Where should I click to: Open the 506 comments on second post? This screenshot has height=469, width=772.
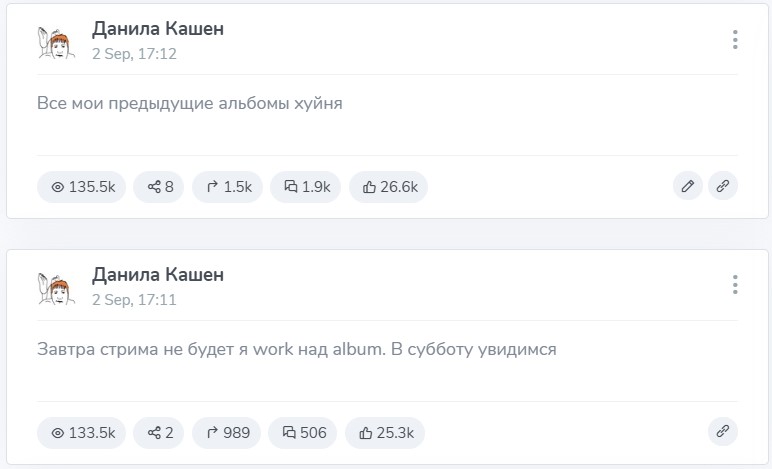tap(304, 432)
